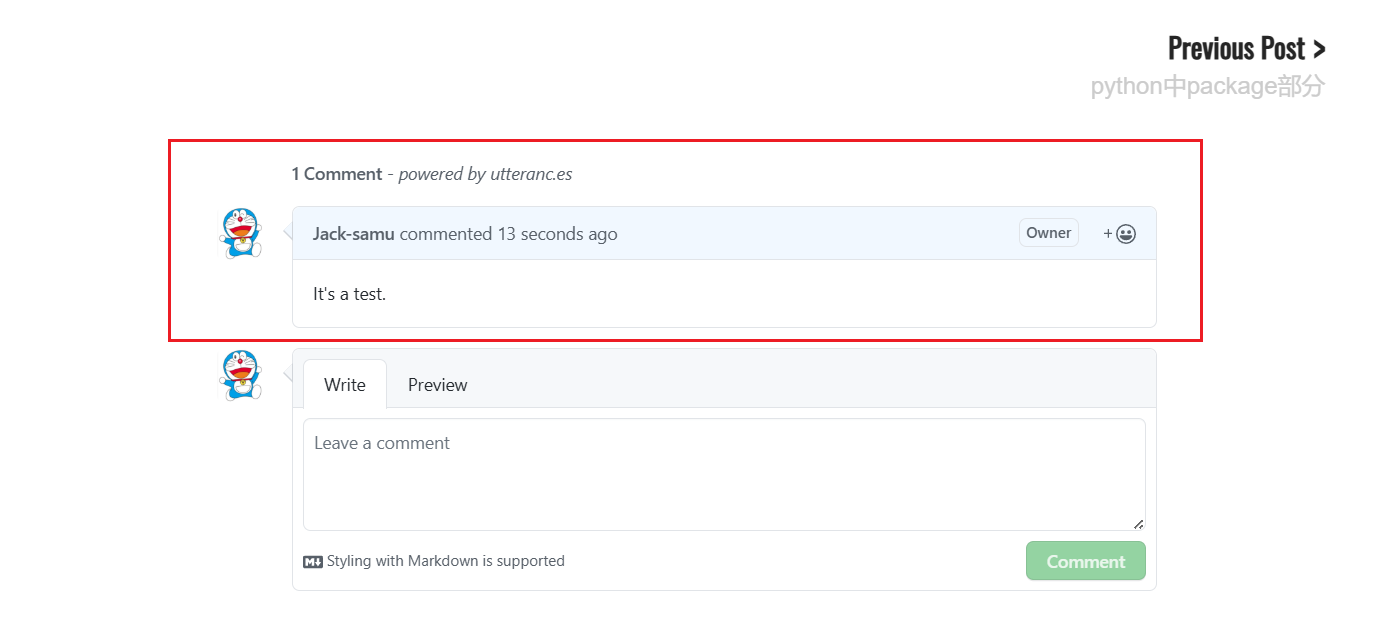This screenshot has width=1377, height=637.
Task: Click the "13 seconds ago" timestamp
Action: [x=557, y=234]
